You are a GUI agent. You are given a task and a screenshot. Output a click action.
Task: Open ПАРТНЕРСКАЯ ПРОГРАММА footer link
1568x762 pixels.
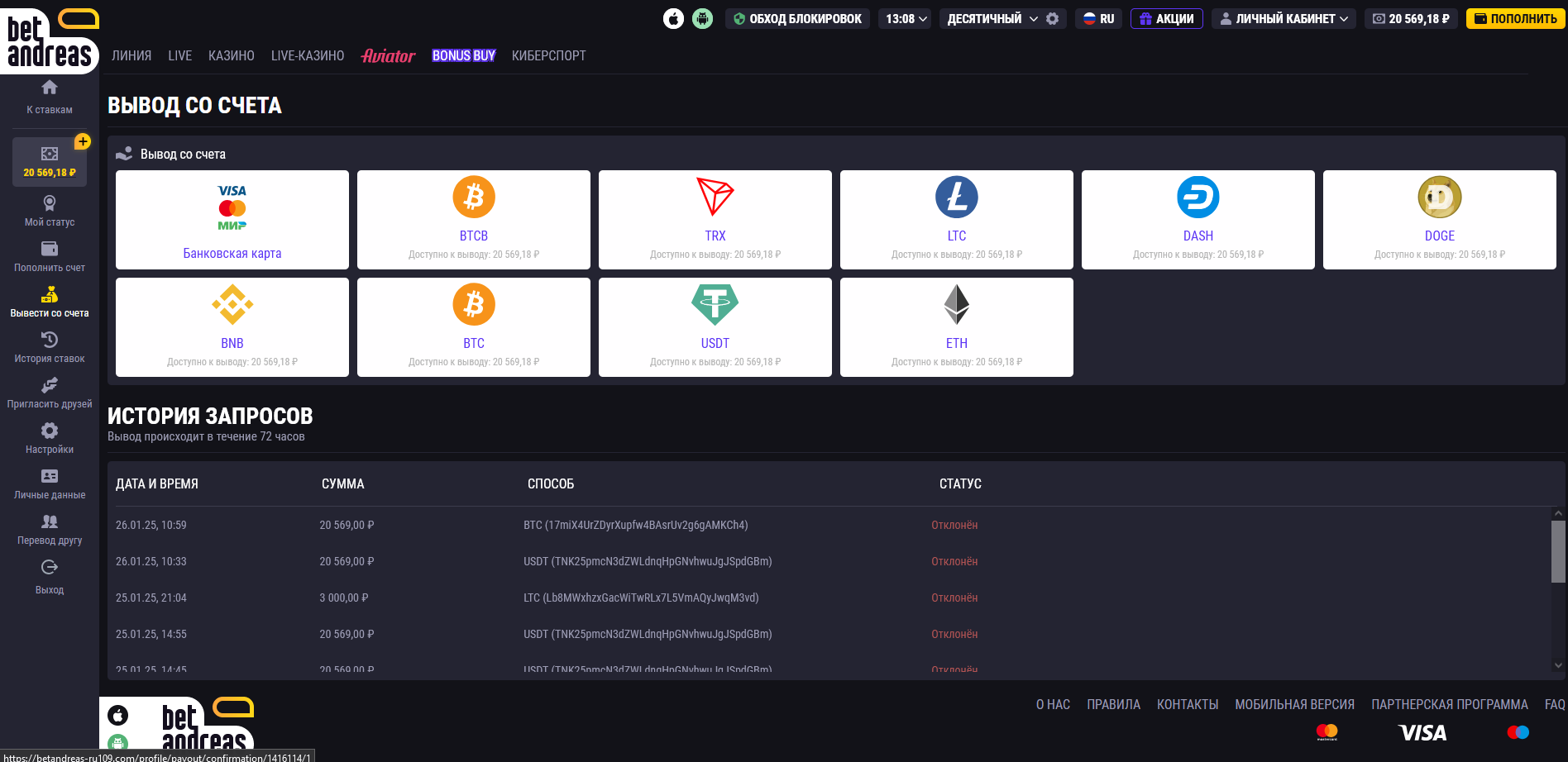(x=1450, y=704)
